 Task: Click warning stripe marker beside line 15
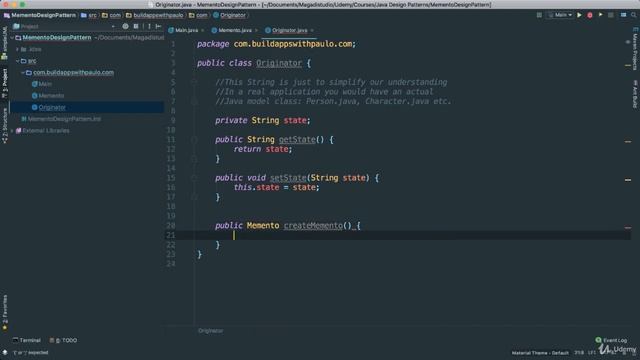(x=628, y=180)
